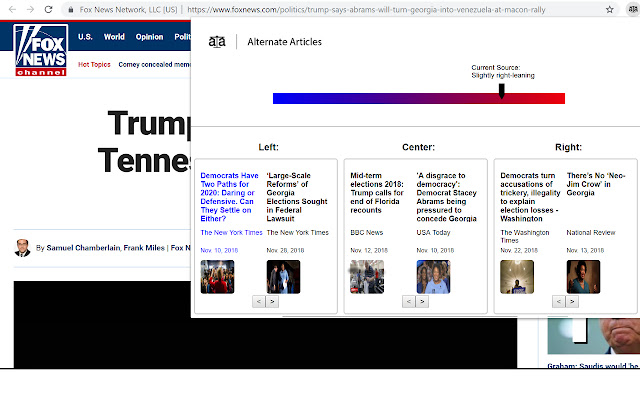Viewport: 640px width, 400px height.
Task: Click The New York Times source under Nov. 10
Action: pos(231,233)
